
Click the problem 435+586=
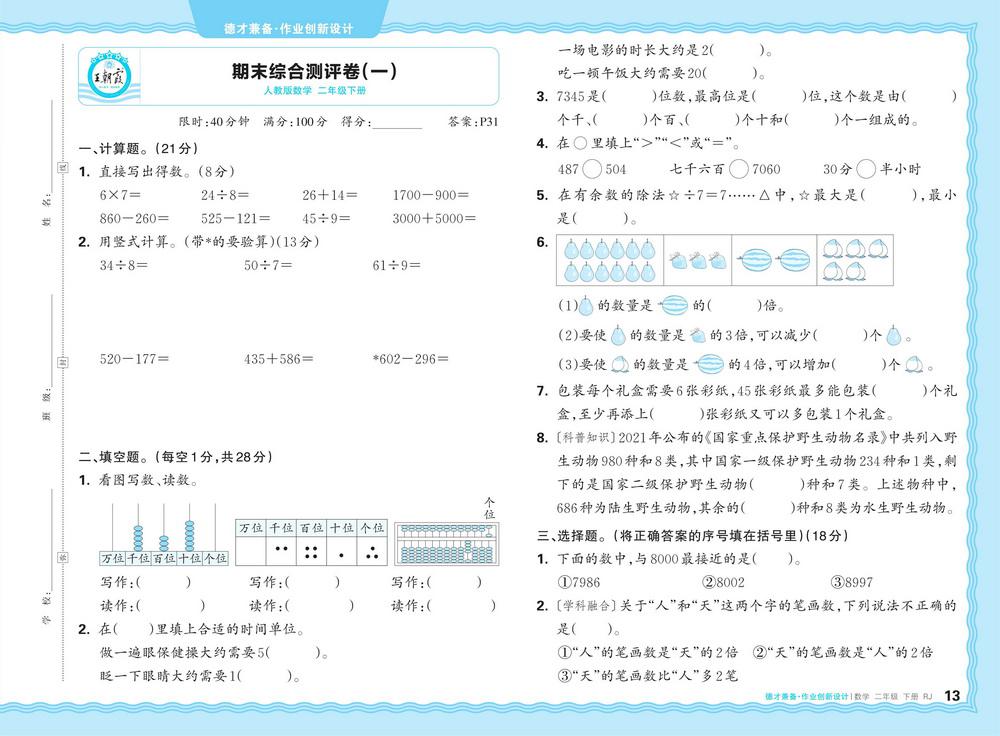[279, 358]
